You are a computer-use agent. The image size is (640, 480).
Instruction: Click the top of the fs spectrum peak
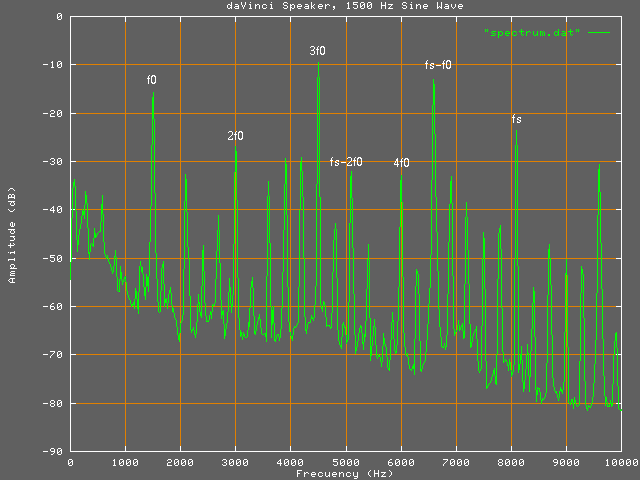(x=516, y=131)
